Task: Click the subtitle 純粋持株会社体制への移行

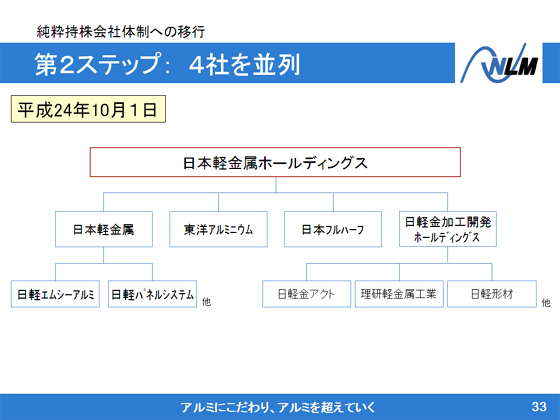Action: pos(121,32)
